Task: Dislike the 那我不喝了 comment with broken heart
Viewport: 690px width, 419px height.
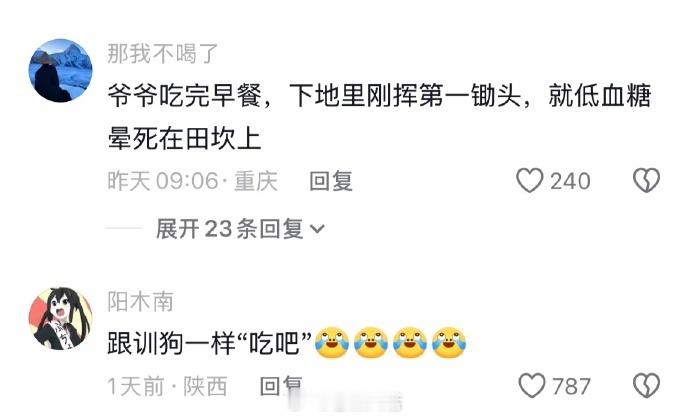Action: click(x=646, y=181)
